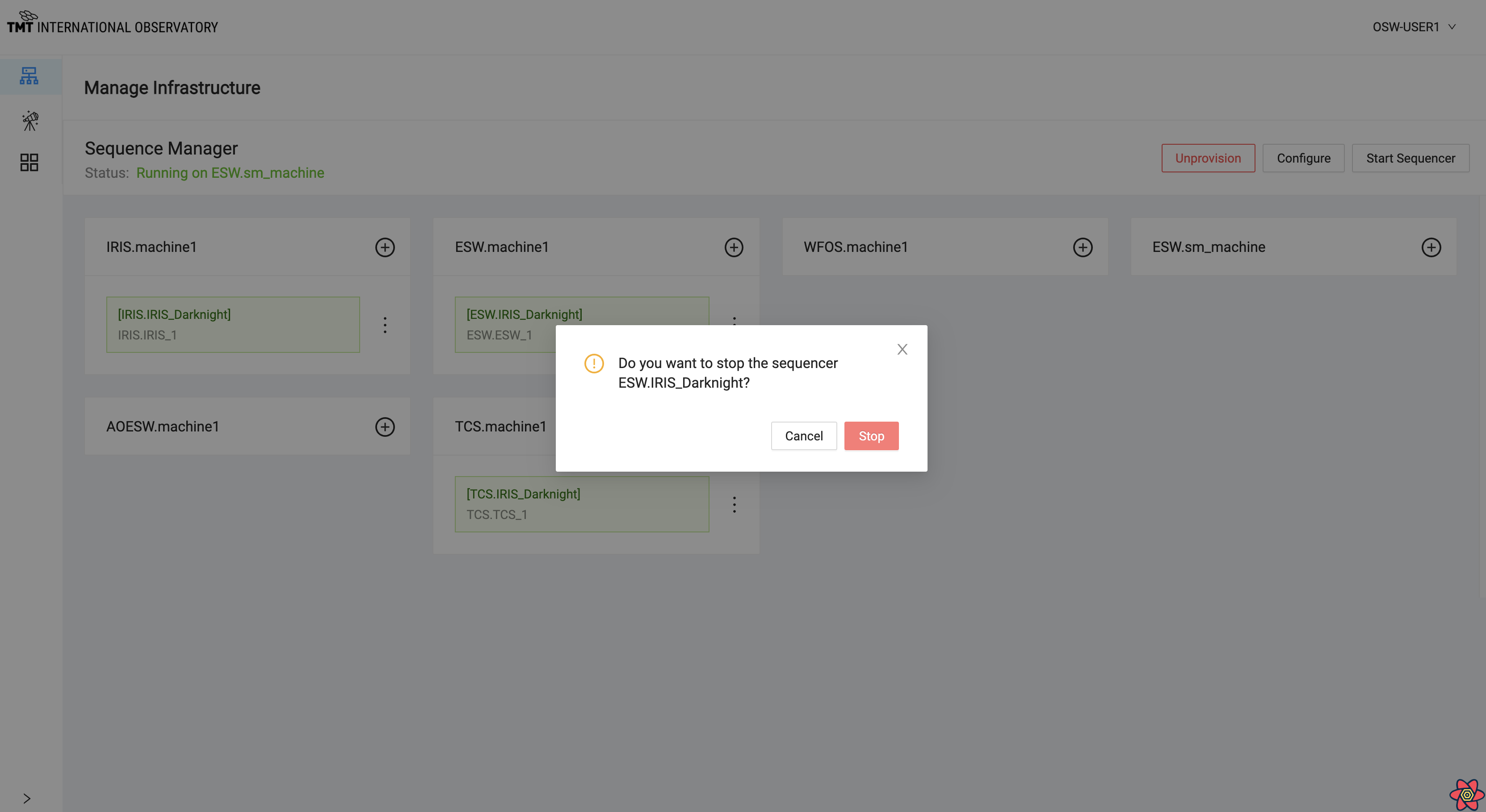
Task: Click the add (+) button on WFOS.machine1
Action: click(x=1082, y=247)
